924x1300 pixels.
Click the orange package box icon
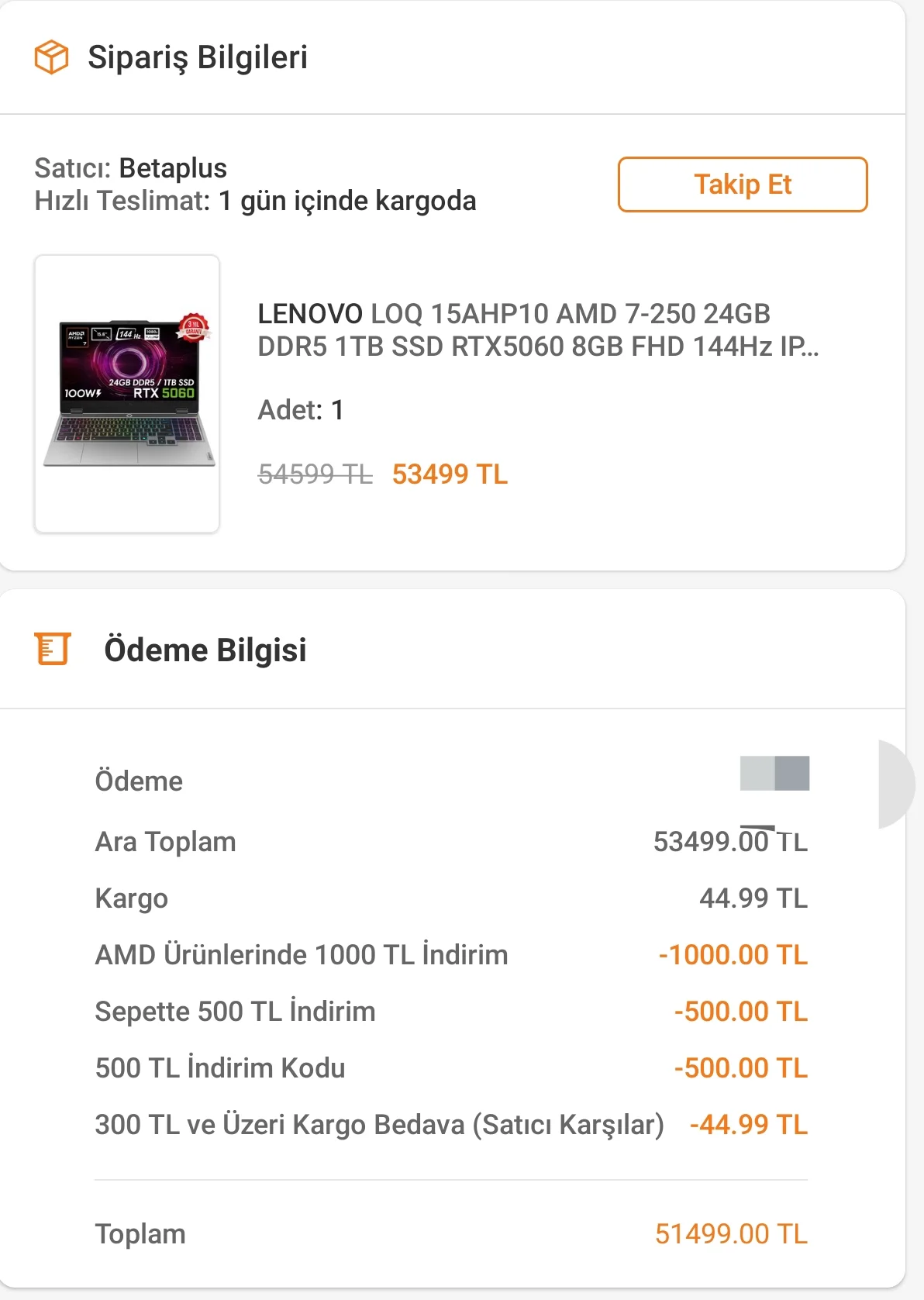[51, 57]
